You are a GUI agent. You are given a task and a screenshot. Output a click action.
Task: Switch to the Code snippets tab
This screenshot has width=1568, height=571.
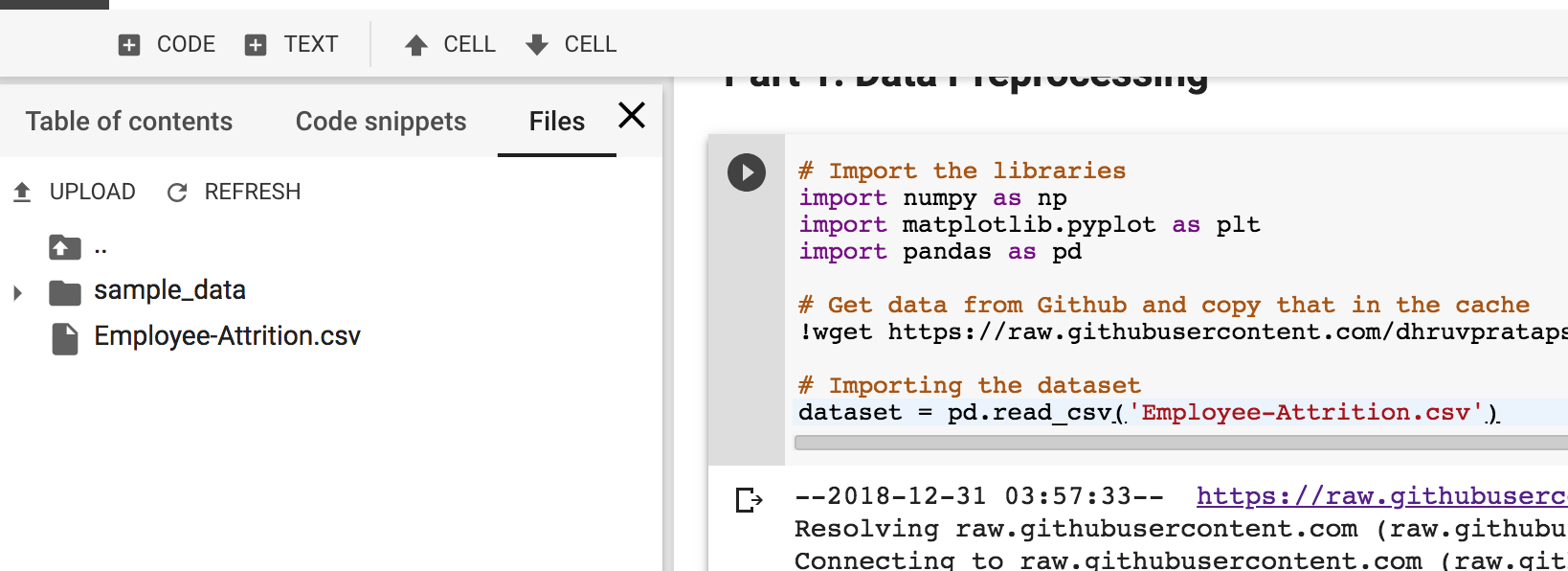pyautogui.click(x=381, y=122)
